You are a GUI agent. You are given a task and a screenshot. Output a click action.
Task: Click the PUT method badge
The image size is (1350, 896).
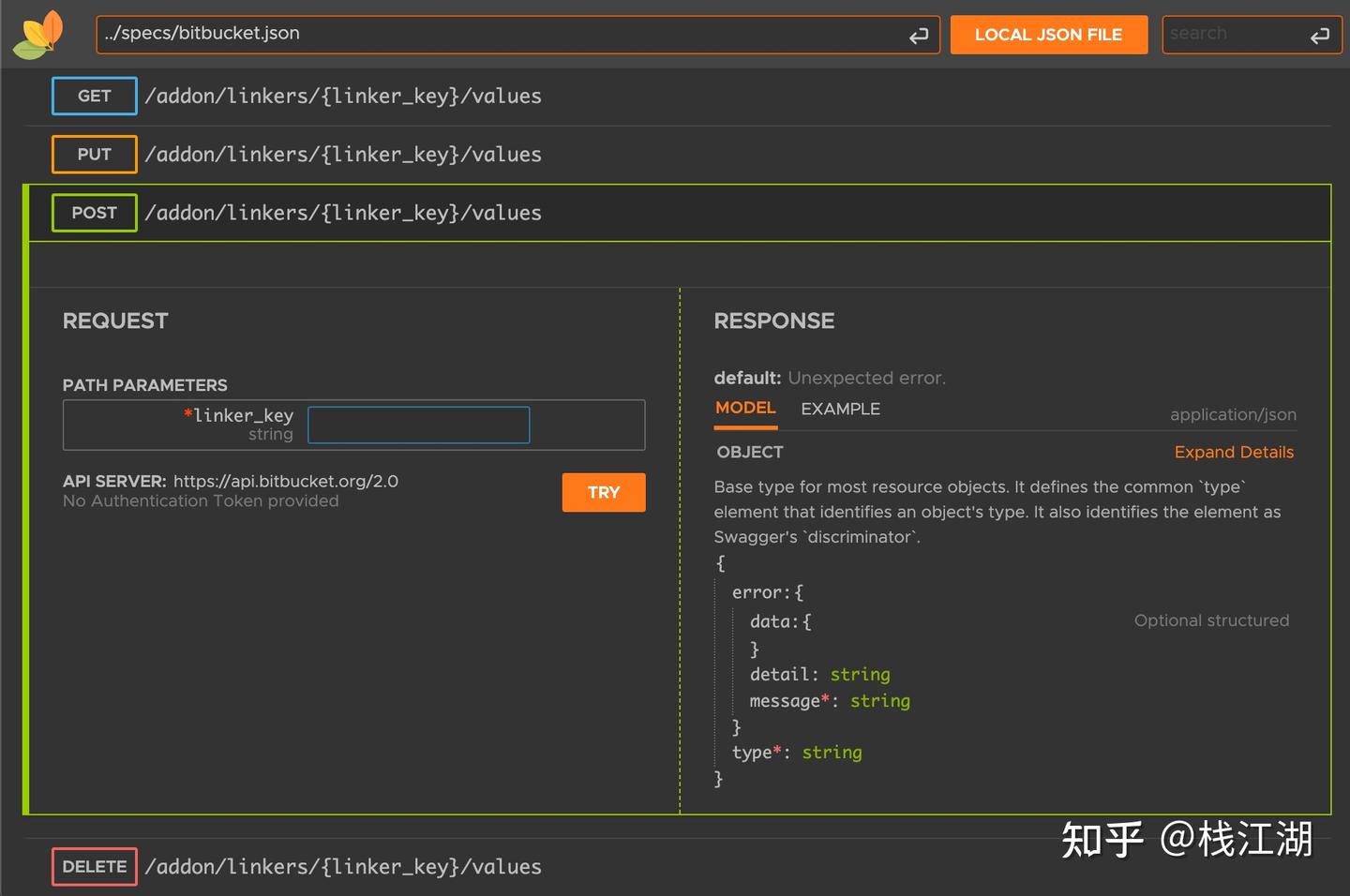pyautogui.click(x=94, y=155)
